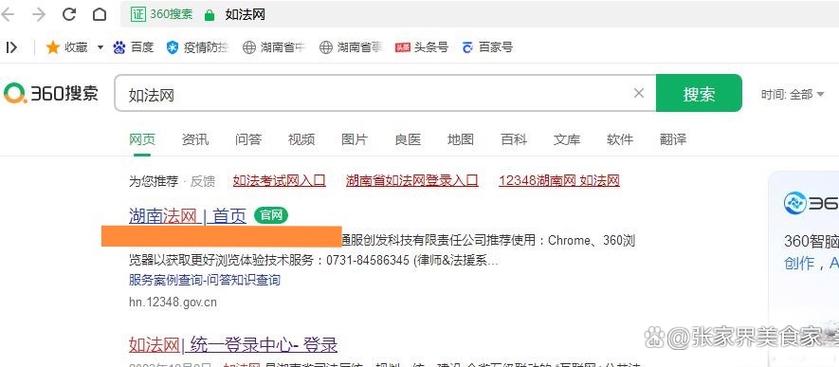
Task: Click the green 官网 badge
Action: [x=271, y=216]
